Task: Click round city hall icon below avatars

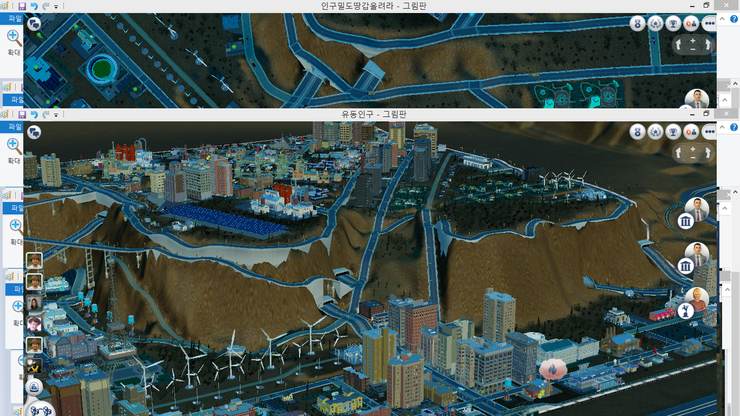Action: (34, 387)
